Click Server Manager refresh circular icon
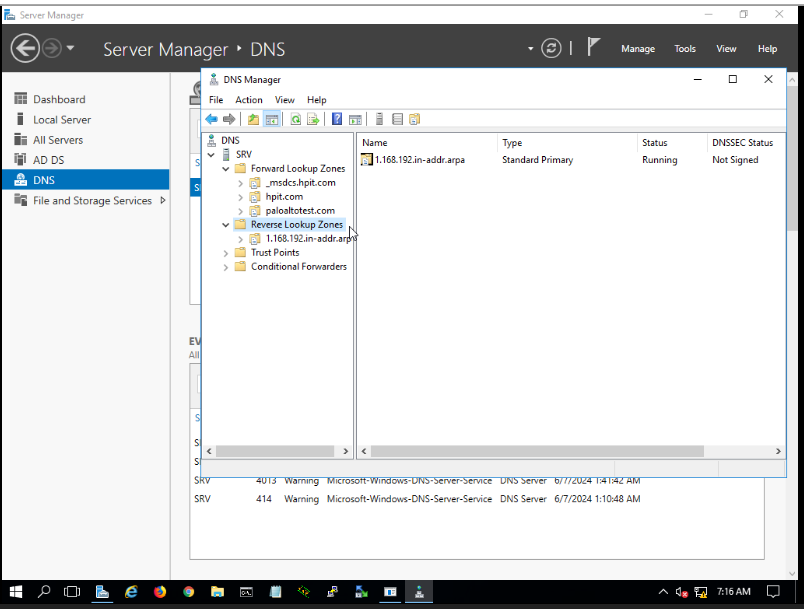The height and width of the screenshot is (609, 804). point(551,49)
